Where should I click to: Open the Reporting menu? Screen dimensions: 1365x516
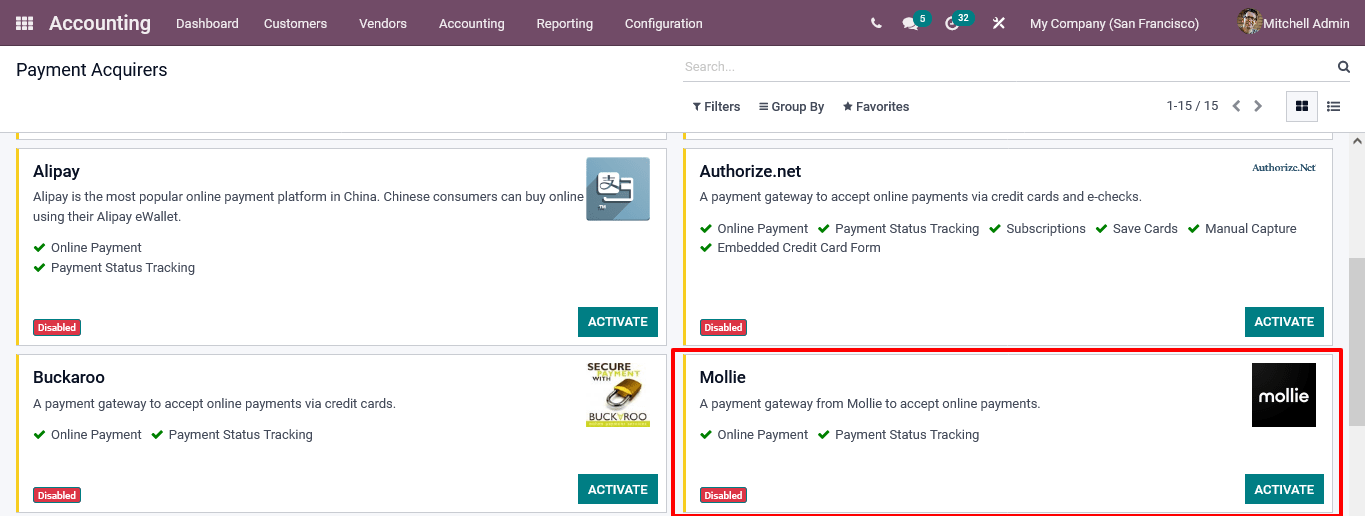[x=564, y=23]
